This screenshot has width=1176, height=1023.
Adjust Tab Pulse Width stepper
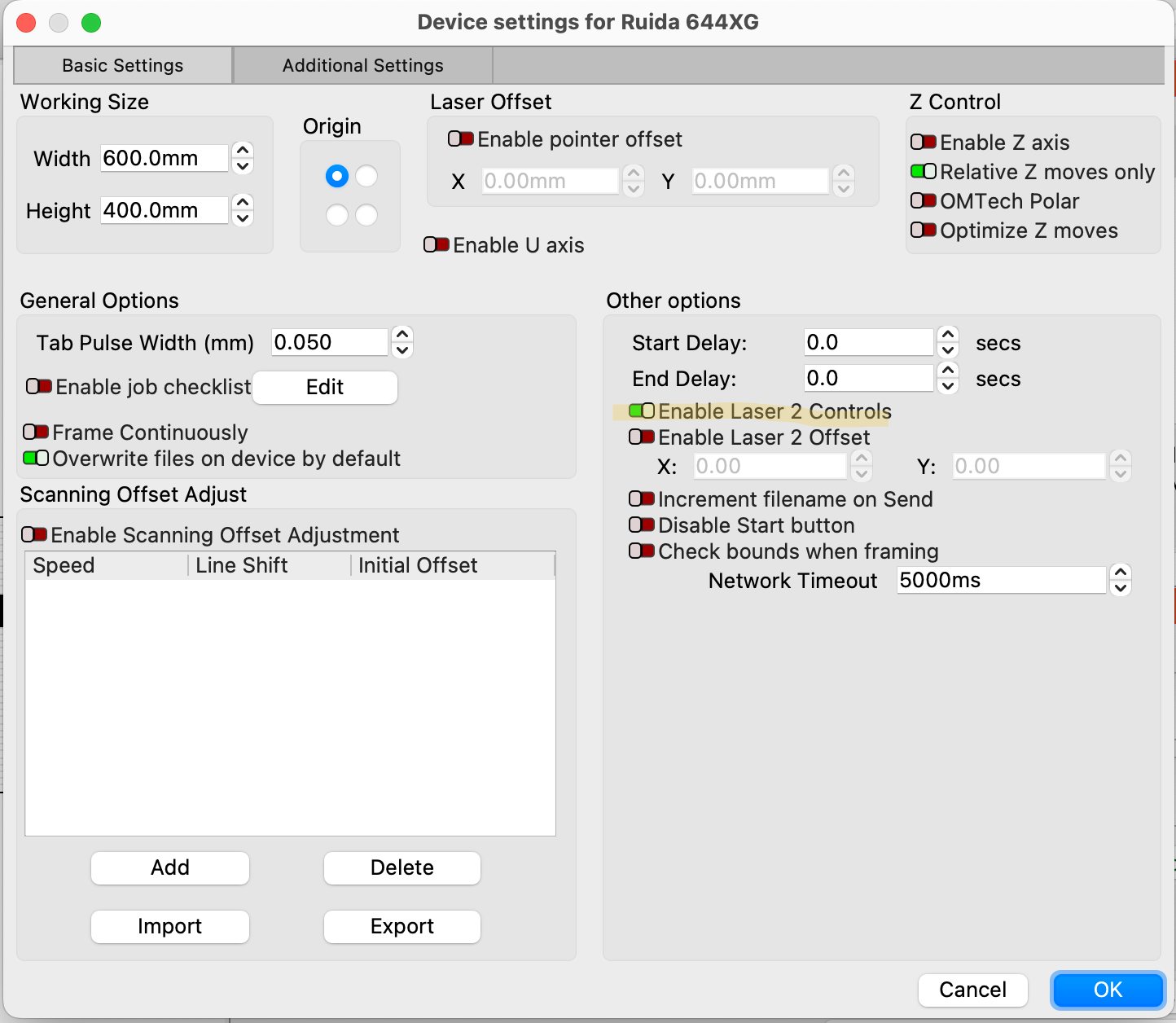402,342
